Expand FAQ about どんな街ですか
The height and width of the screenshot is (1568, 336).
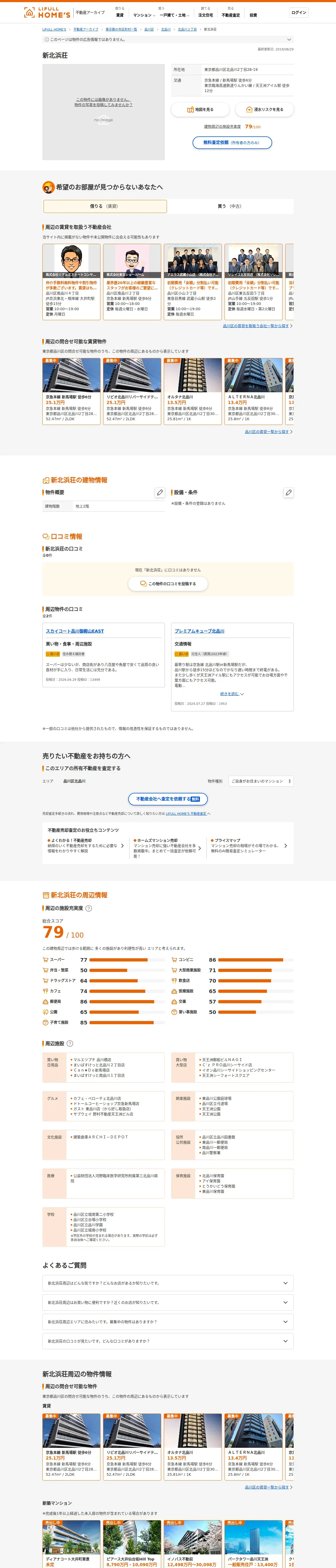(x=168, y=1283)
